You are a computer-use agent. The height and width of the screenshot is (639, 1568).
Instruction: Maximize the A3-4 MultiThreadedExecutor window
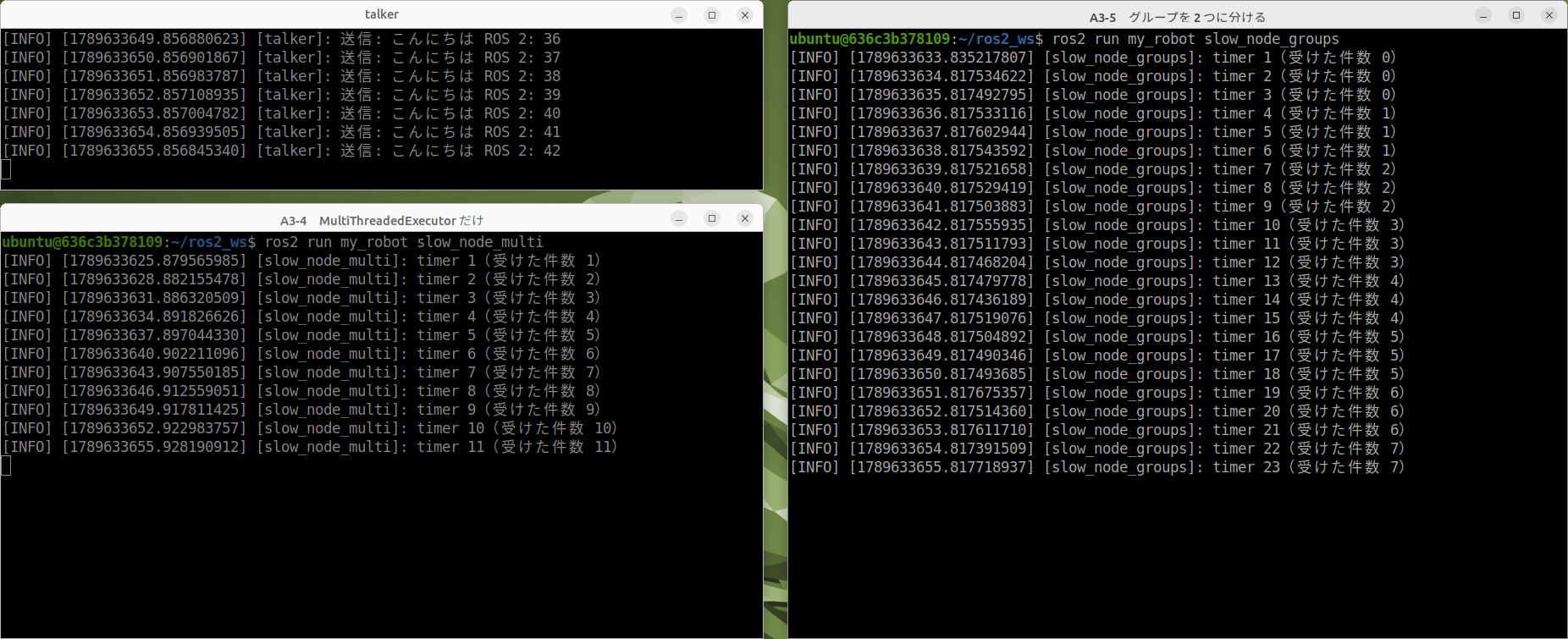(x=712, y=218)
